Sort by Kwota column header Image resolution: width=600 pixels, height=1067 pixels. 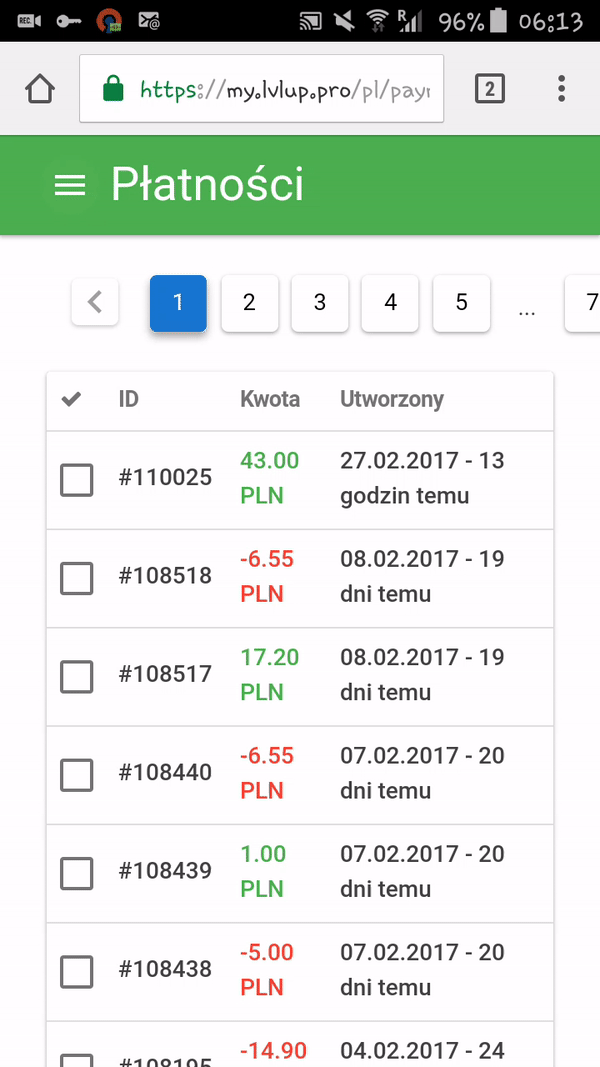click(x=270, y=399)
